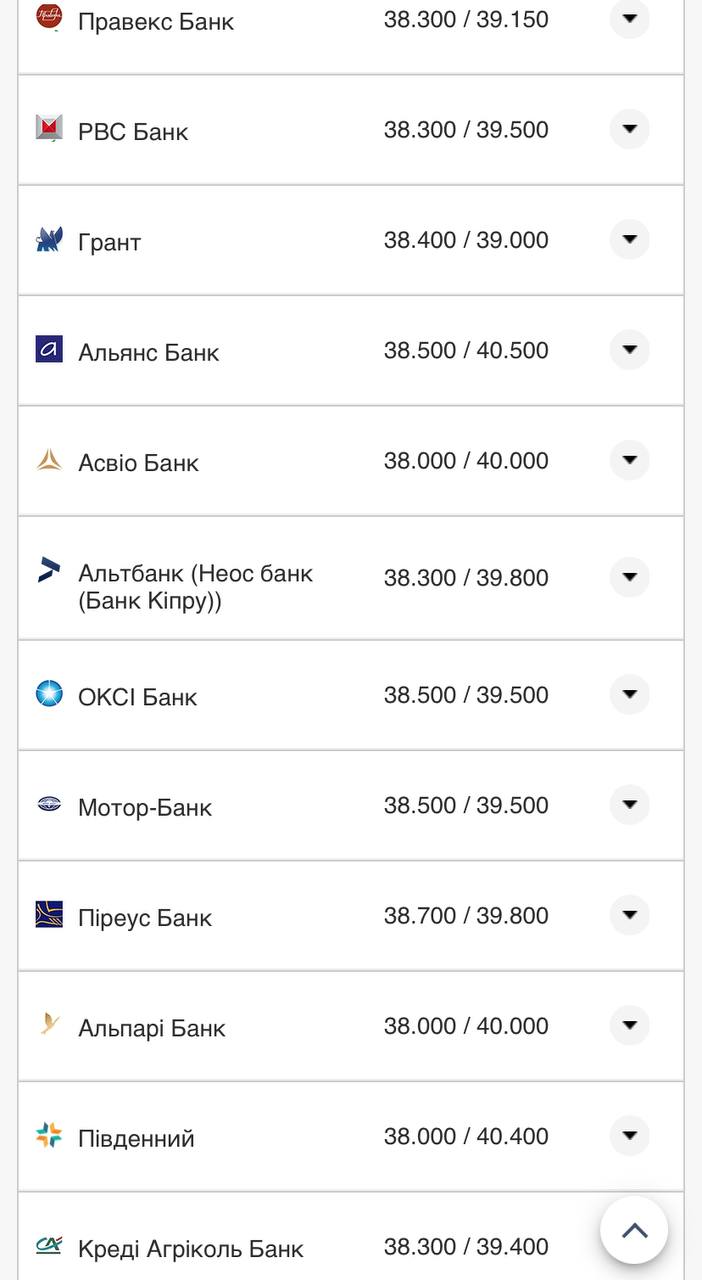
Task: Click the Асвіо Банк rate 38.000 / 40.000
Action: (466, 461)
